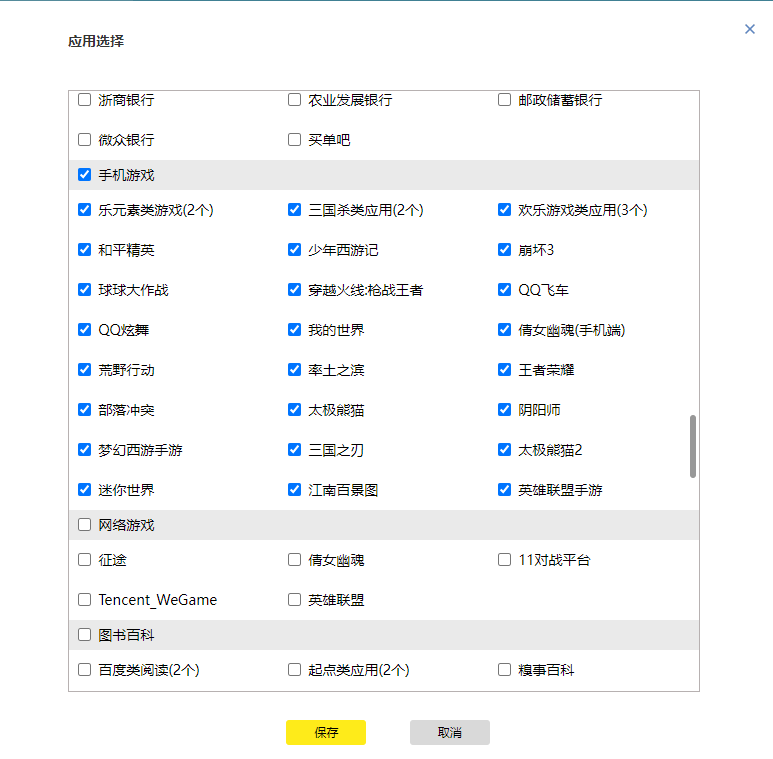
Task: Uncheck 乐元素类游戏(2个)
Action: pos(84,209)
